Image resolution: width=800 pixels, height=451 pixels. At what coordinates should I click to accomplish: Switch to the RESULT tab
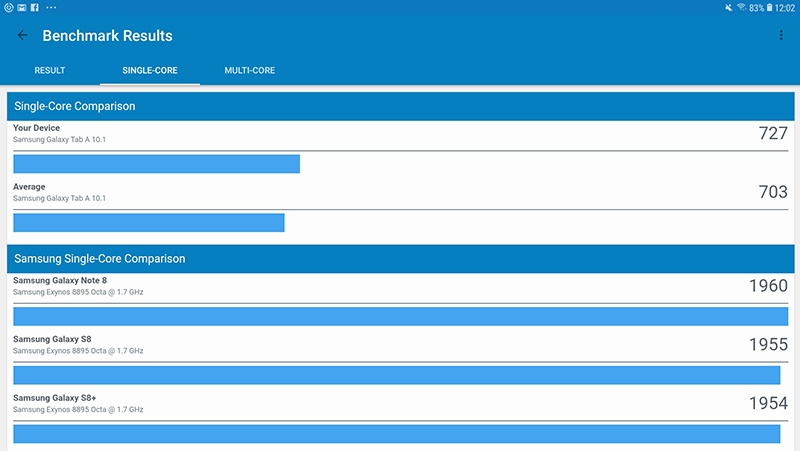click(x=49, y=70)
